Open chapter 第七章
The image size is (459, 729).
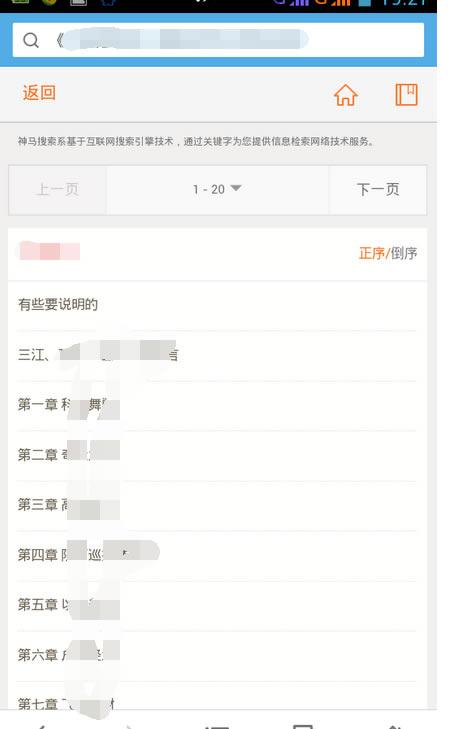(216, 696)
